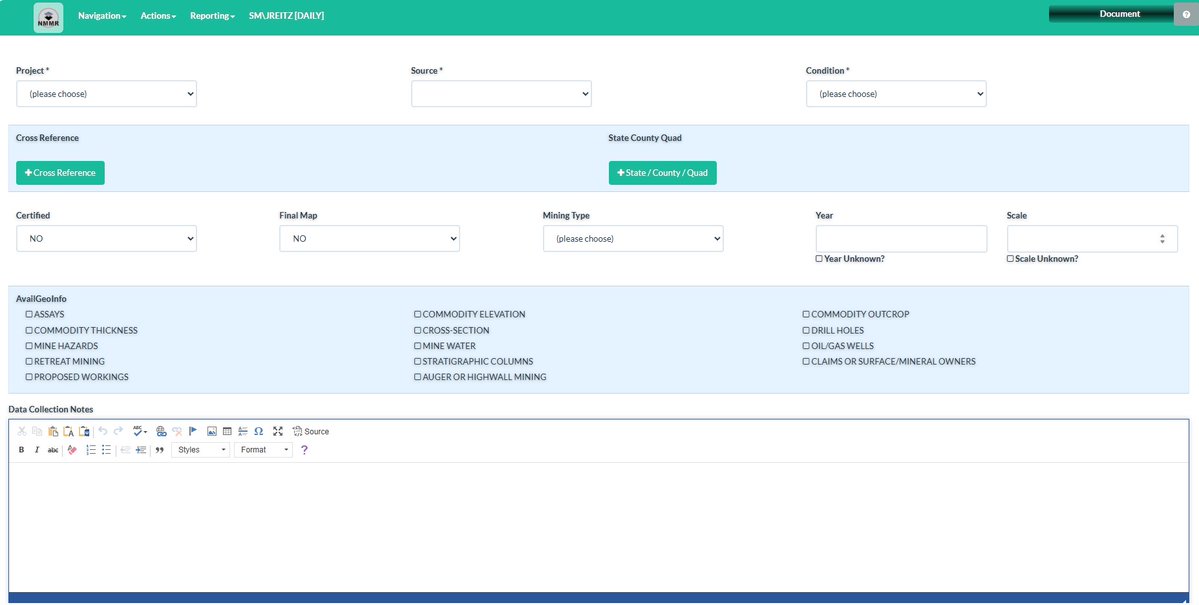
Task: Check the OIL/GAS WELLS checkbox
Action: [806, 346]
